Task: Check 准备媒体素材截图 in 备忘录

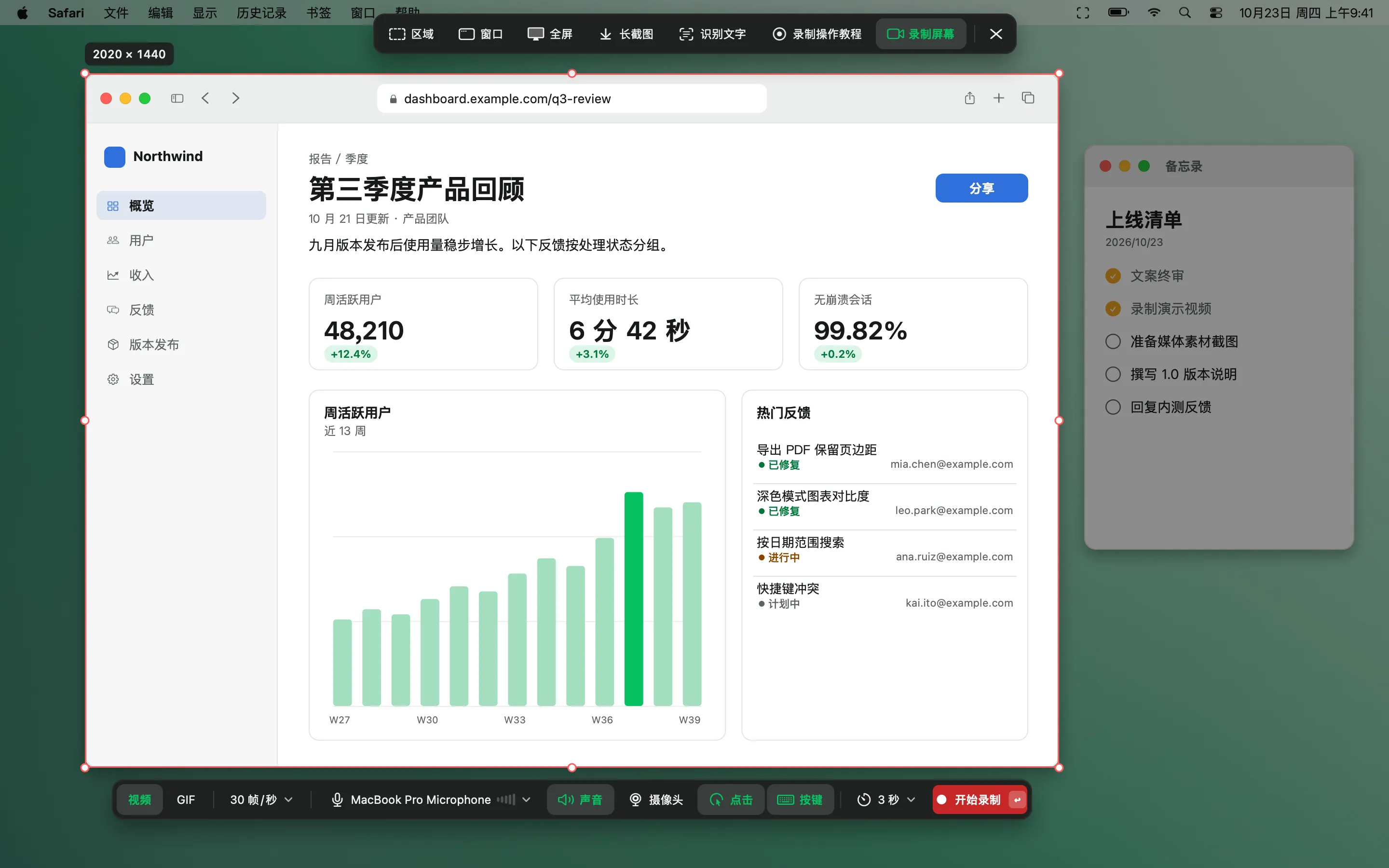Action: (1113, 341)
